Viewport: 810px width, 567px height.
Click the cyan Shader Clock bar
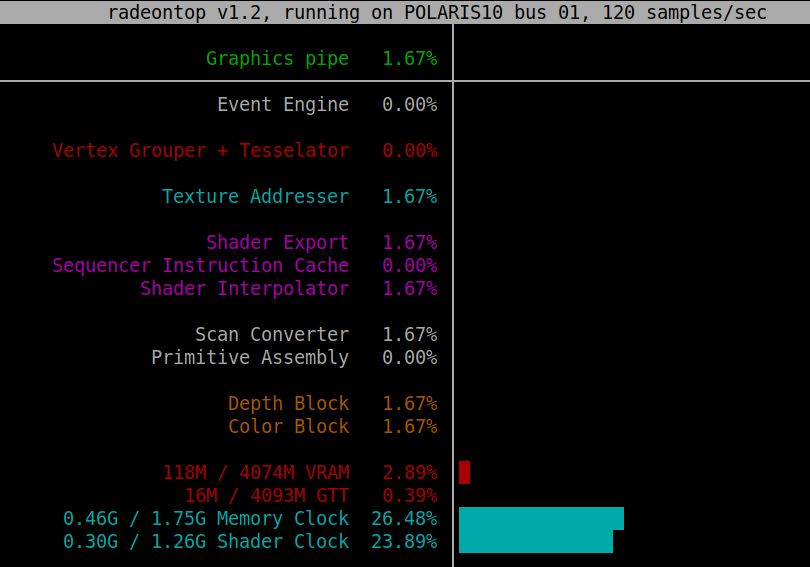(x=536, y=542)
